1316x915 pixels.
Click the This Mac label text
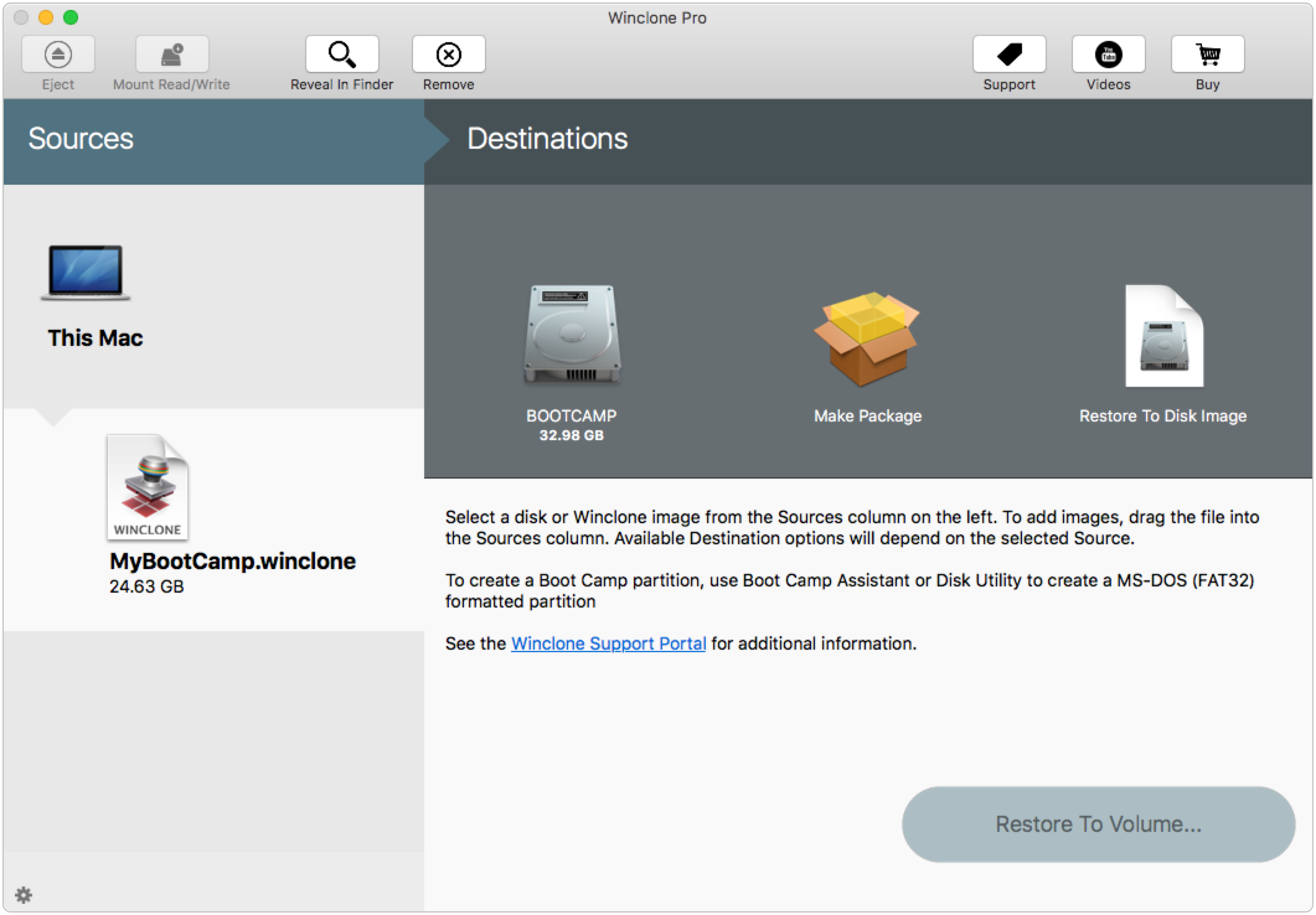pyautogui.click(x=96, y=338)
